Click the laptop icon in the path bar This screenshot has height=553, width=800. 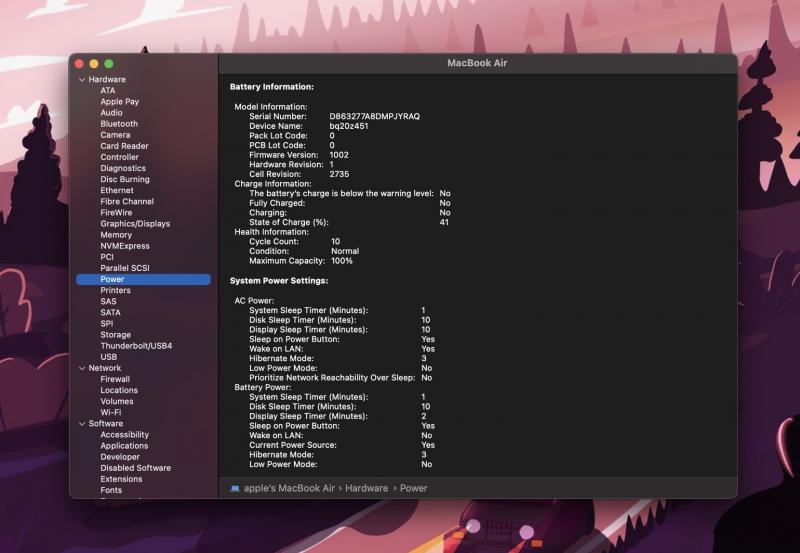point(235,488)
